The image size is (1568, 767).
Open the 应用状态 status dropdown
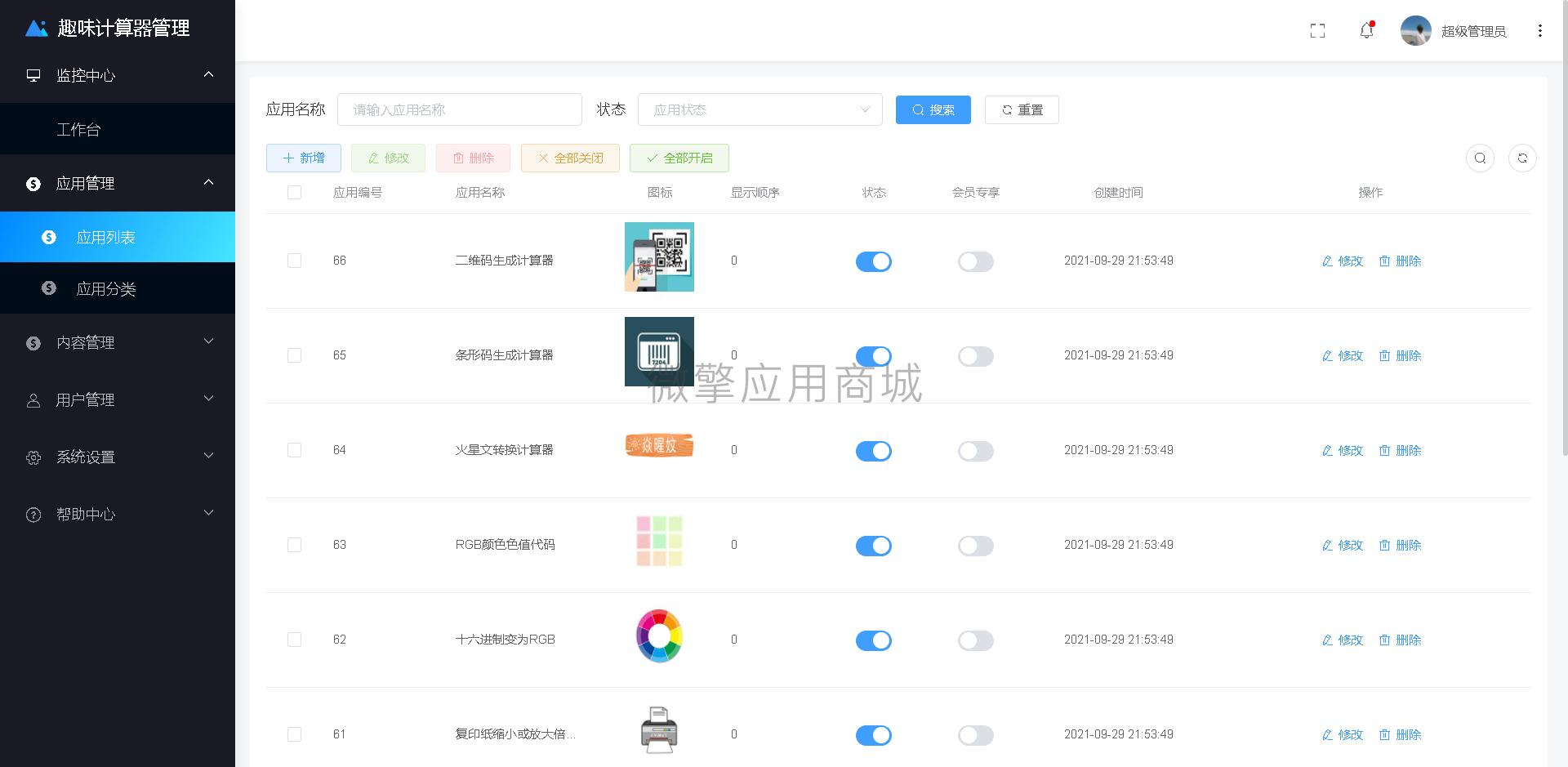tap(760, 109)
